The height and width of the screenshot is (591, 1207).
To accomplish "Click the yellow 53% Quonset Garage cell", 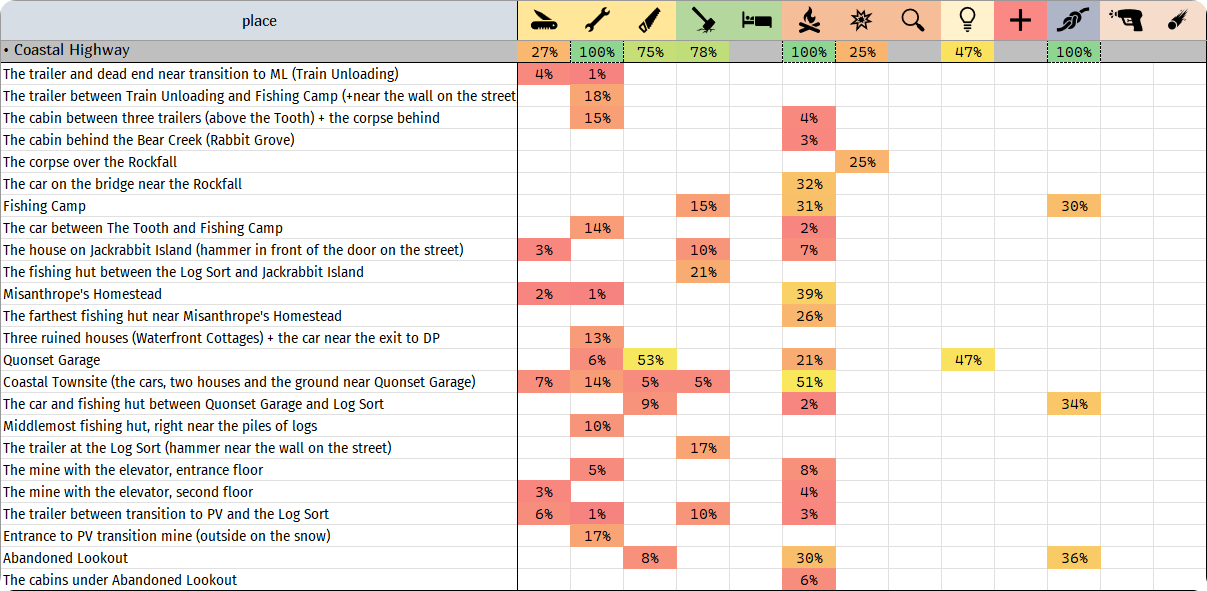I will click(650, 360).
